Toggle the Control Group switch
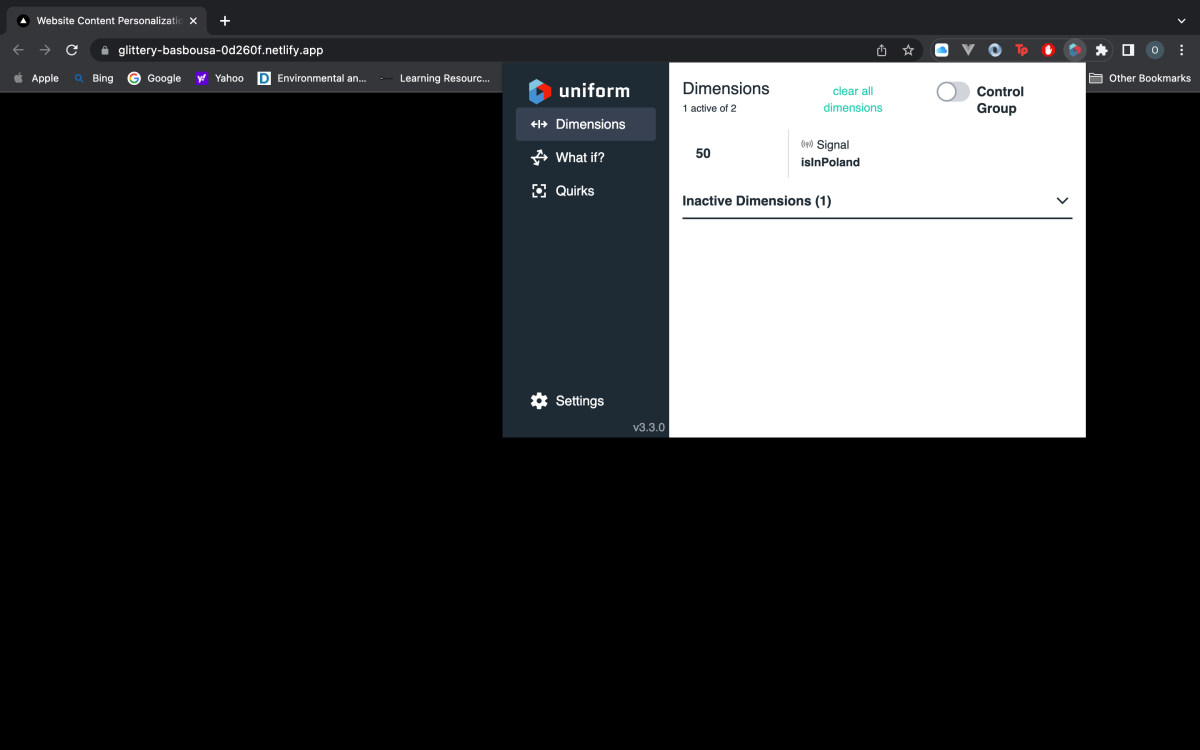Image resolution: width=1200 pixels, height=750 pixels. [953, 92]
